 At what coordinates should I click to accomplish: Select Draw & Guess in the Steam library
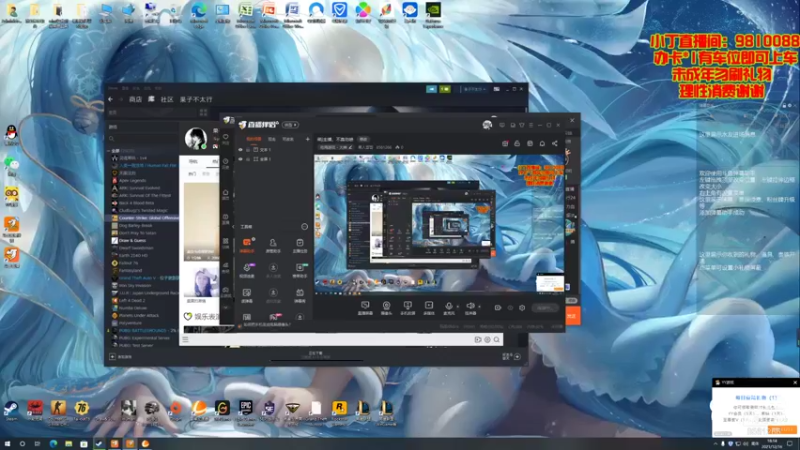132,240
